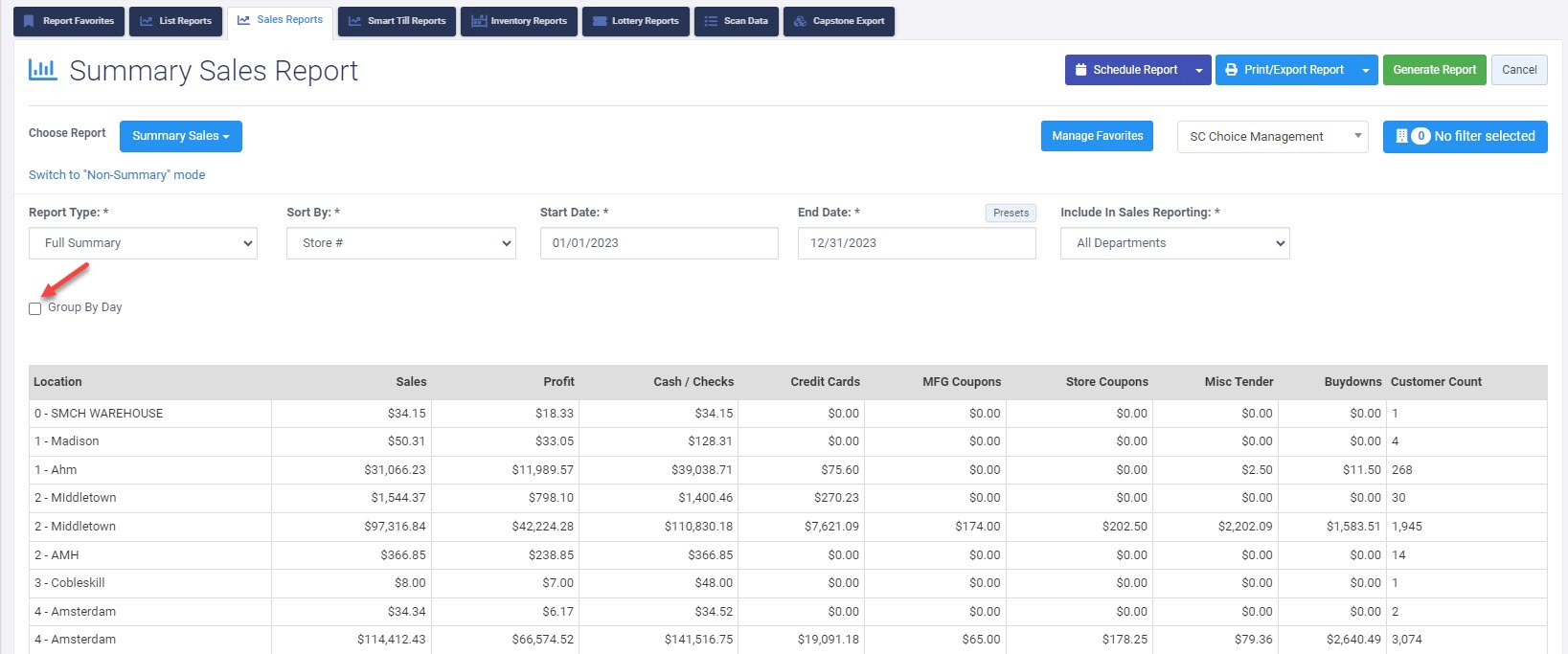Click cash value $141,516.75
1568x654 pixels.
click(698, 640)
